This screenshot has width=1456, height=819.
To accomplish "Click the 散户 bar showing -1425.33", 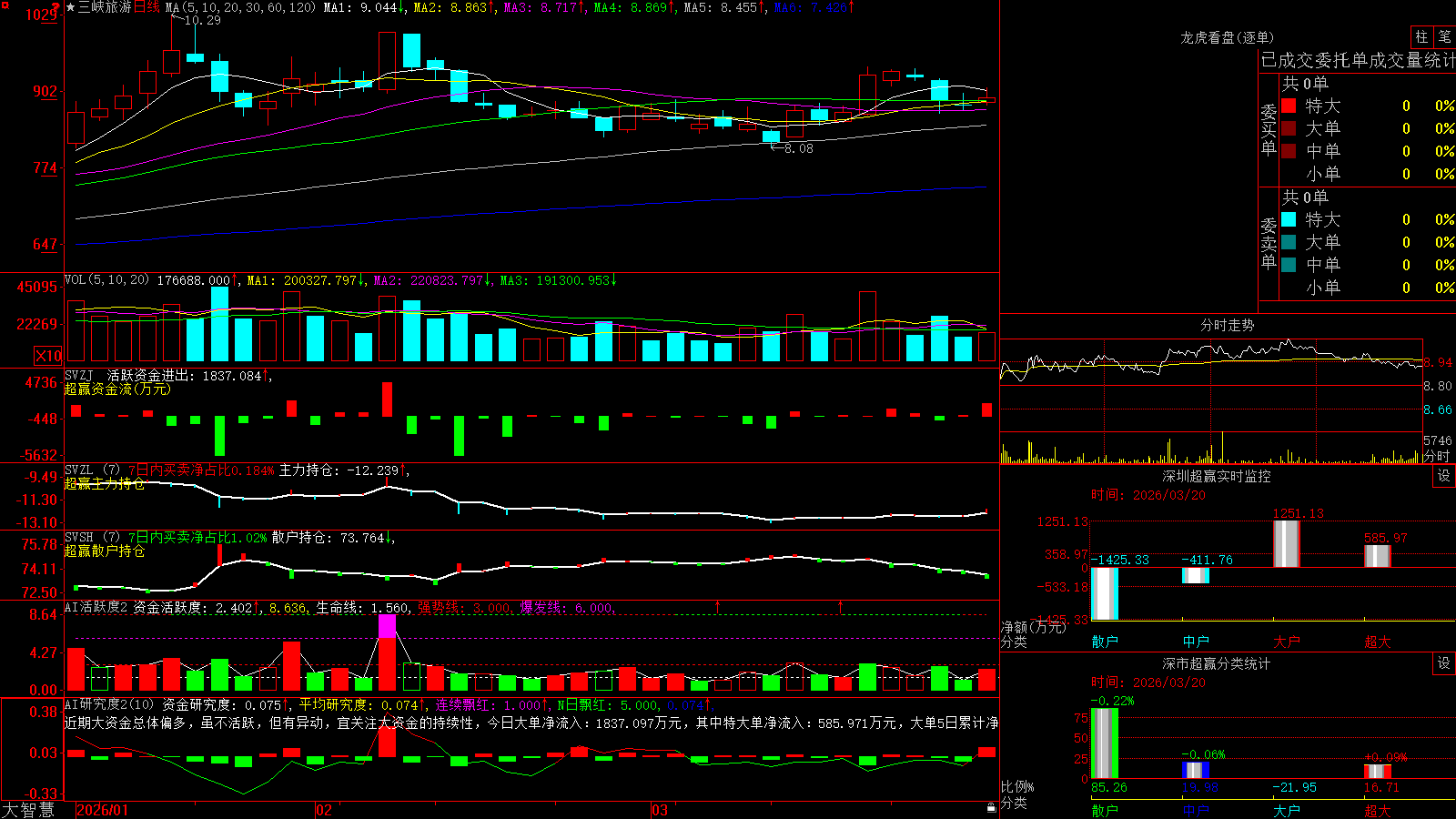I will click(x=1105, y=593).
